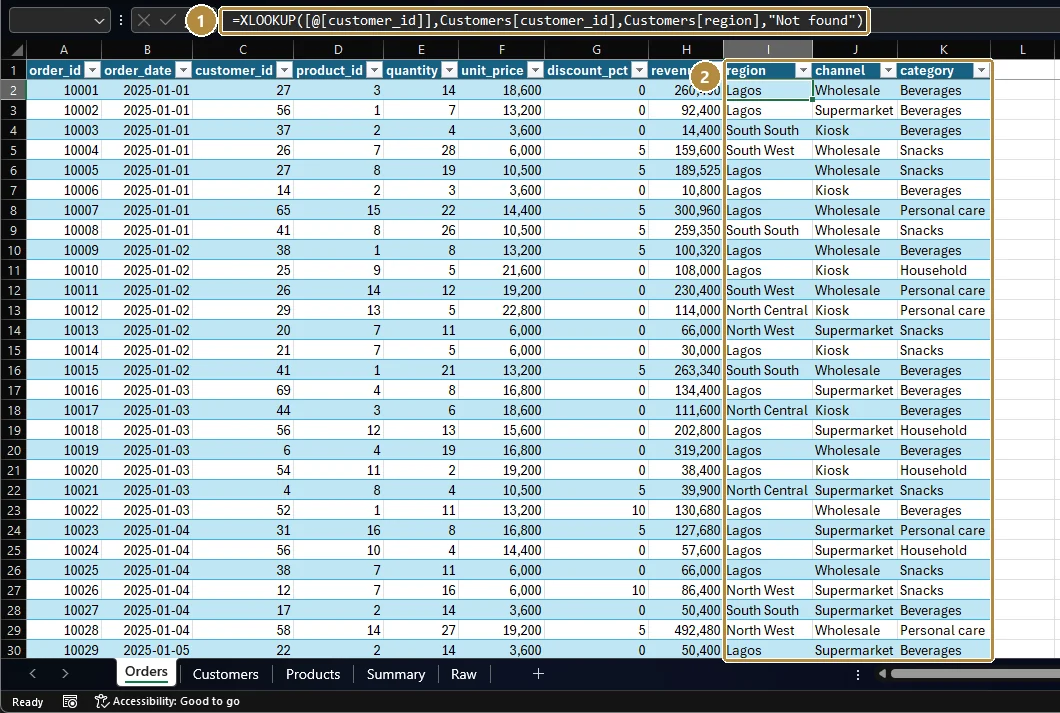Click the Select All corner triangle
Screen dimensions: 1060x713
(17, 50)
